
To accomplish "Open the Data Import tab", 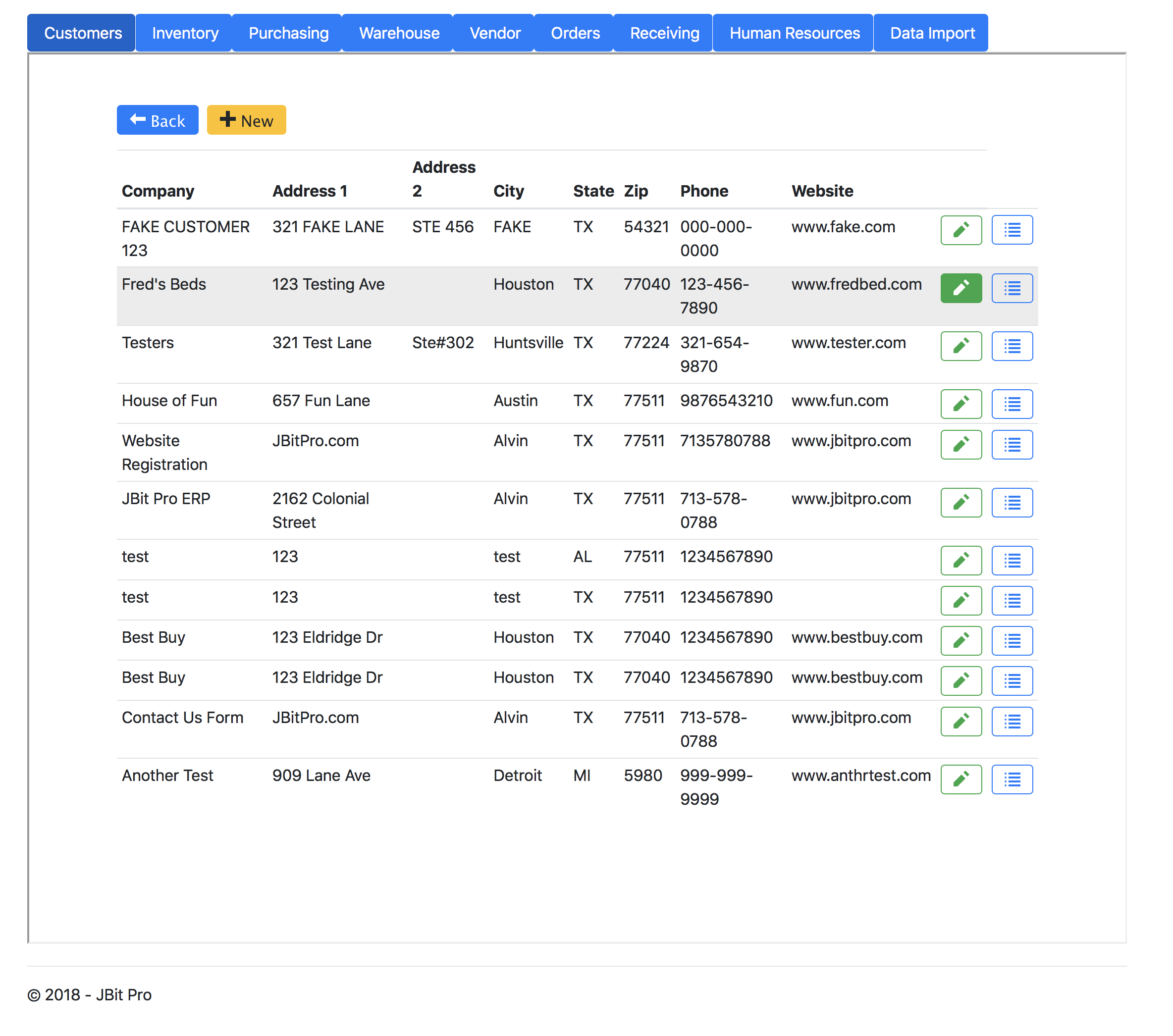I will [x=931, y=33].
